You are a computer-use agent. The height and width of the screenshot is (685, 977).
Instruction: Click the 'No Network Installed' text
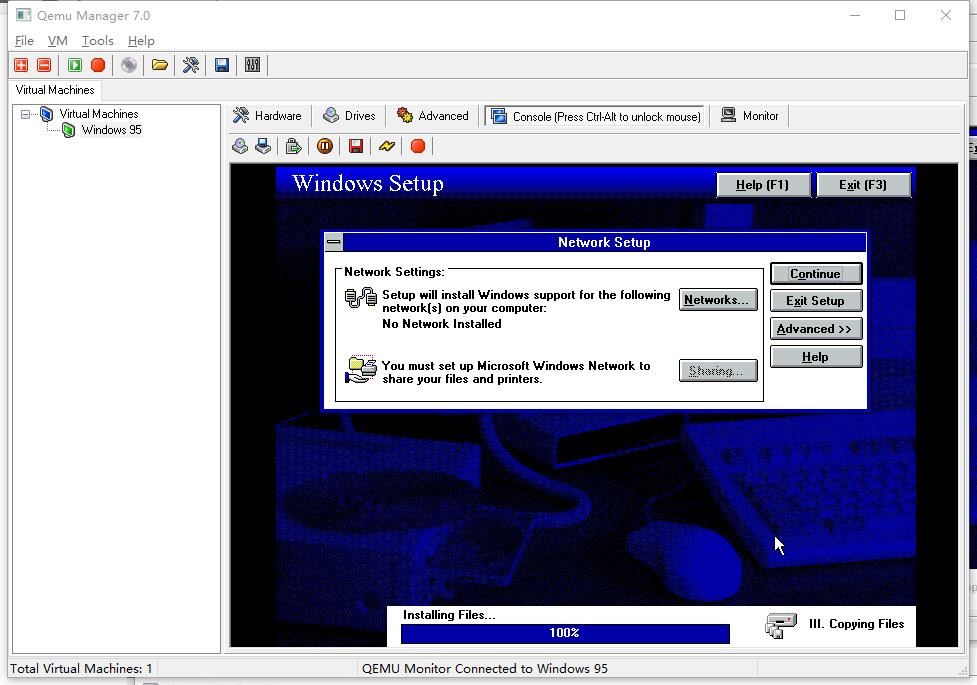click(442, 324)
